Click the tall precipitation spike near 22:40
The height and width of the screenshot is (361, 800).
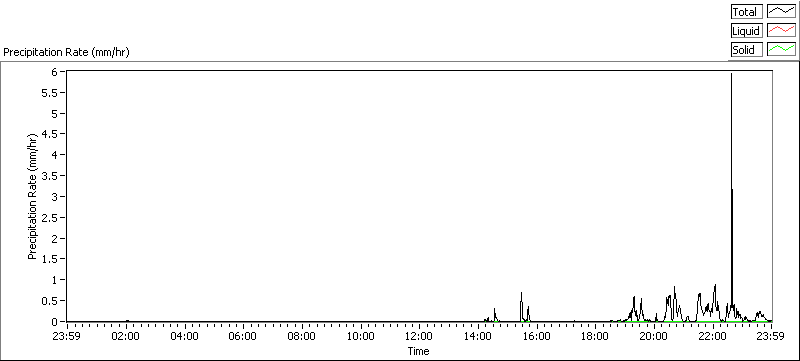[x=732, y=196]
